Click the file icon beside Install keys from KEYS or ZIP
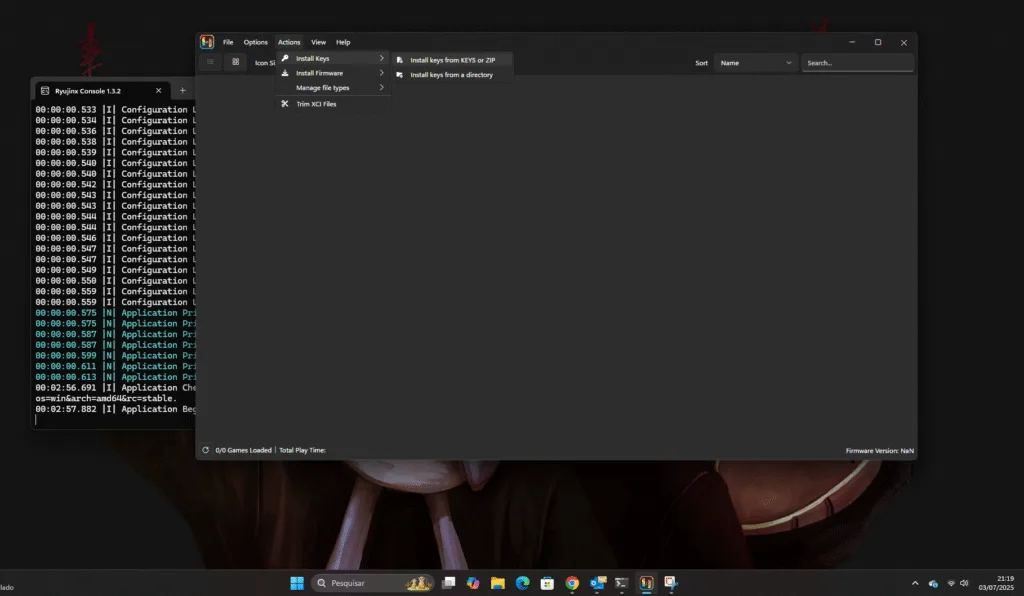The height and width of the screenshot is (596, 1024). coord(400,60)
